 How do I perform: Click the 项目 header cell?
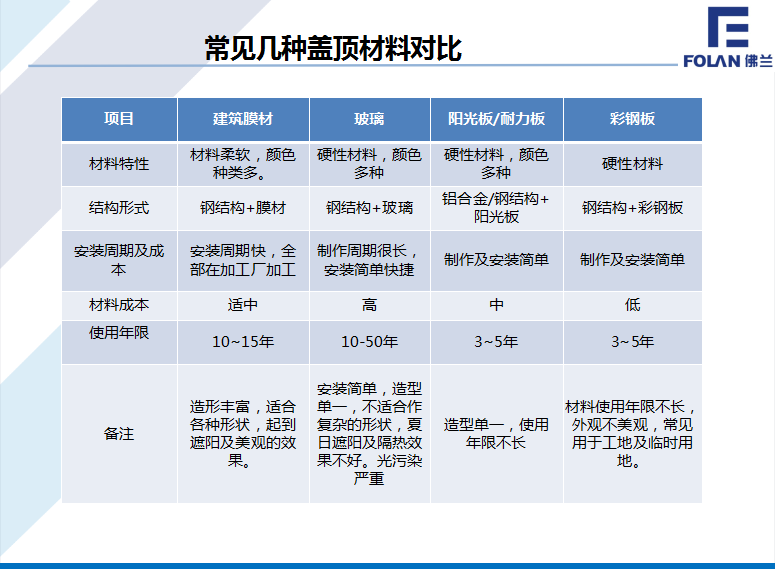(x=119, y=119)
